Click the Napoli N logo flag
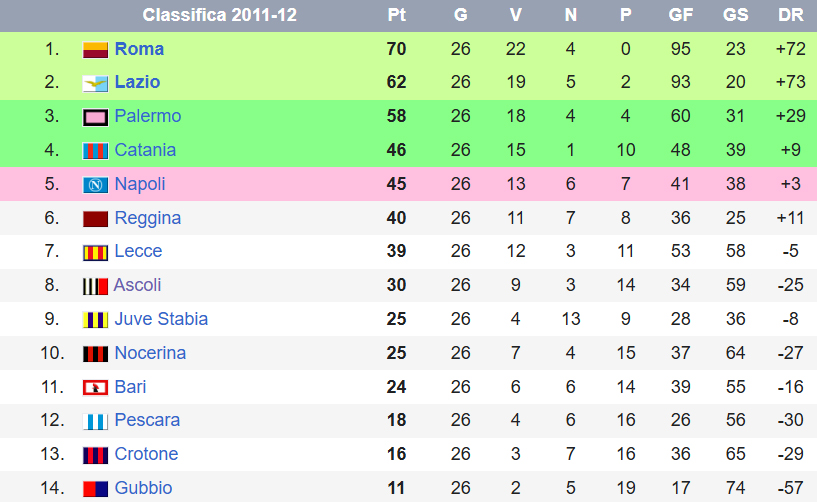Viewport: 817px width, 502px height. [x=95, y=185]
